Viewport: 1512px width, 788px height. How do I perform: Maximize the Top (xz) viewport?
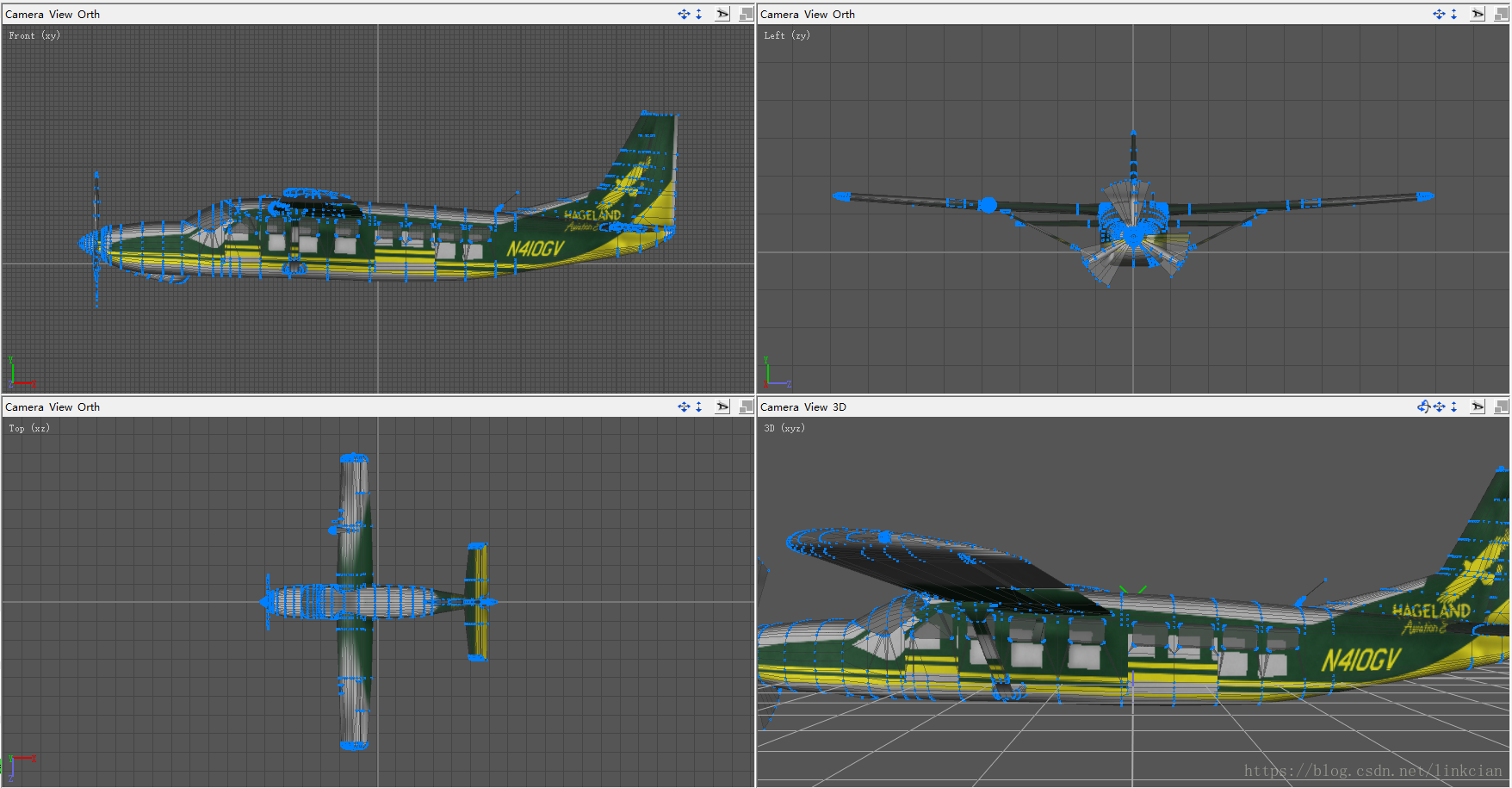pos(747,406)
